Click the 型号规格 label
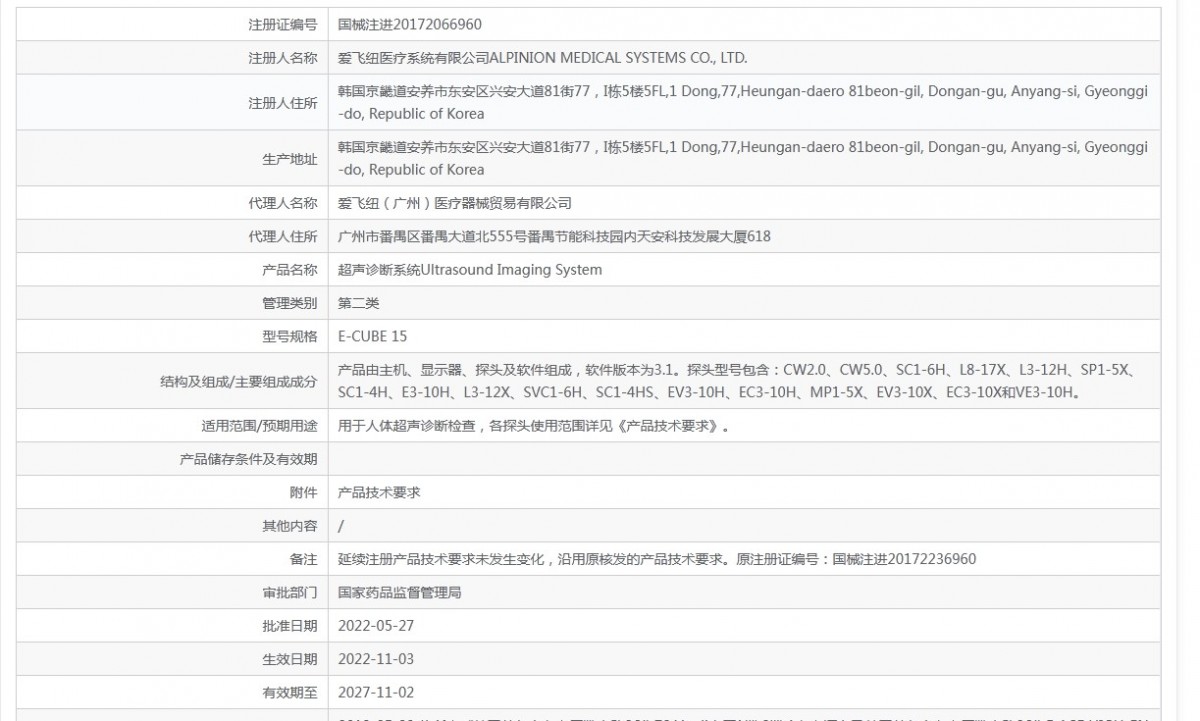1200x721 pixels. [x=290, y=336]
